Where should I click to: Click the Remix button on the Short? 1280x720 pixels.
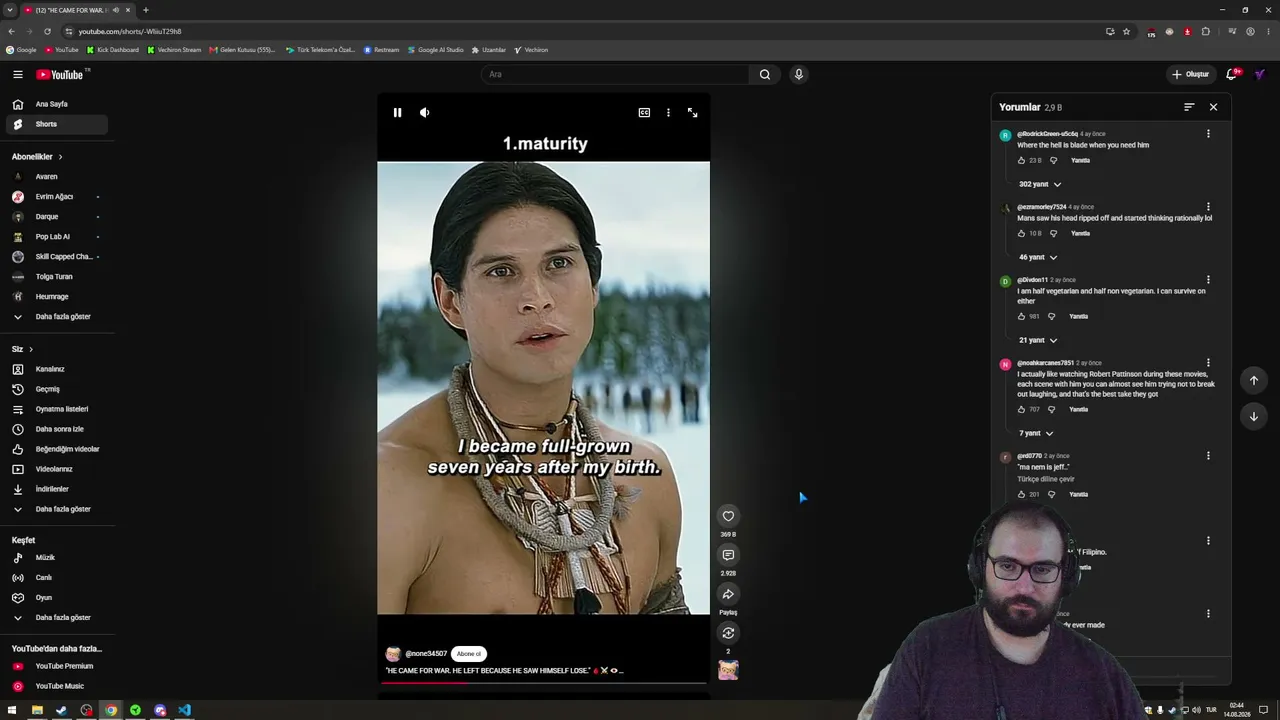point(728,633)
